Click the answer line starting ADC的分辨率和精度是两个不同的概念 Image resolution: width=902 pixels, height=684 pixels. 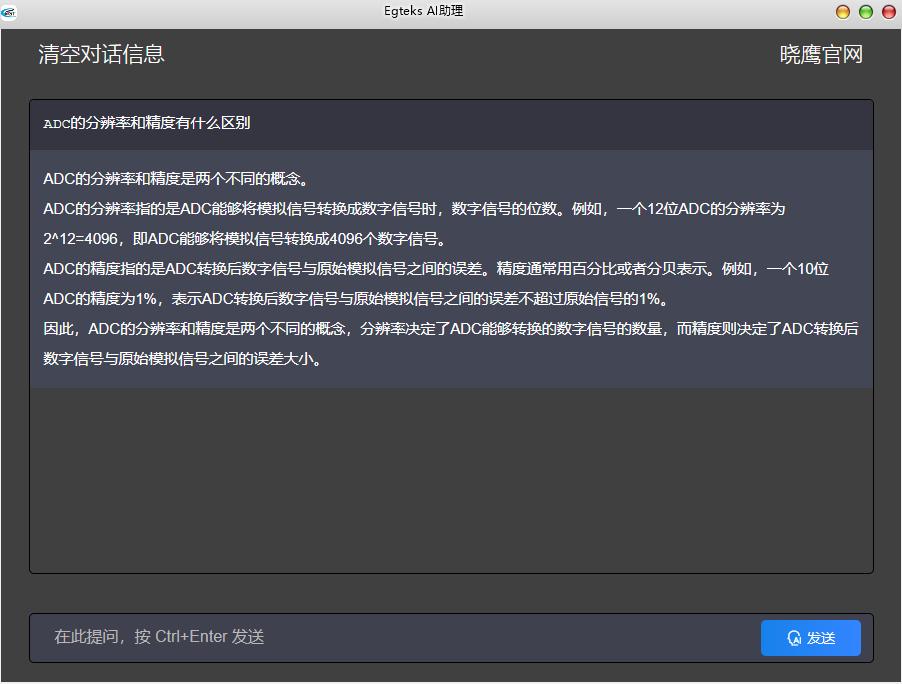pyautogui.click(x=177, y=178)
